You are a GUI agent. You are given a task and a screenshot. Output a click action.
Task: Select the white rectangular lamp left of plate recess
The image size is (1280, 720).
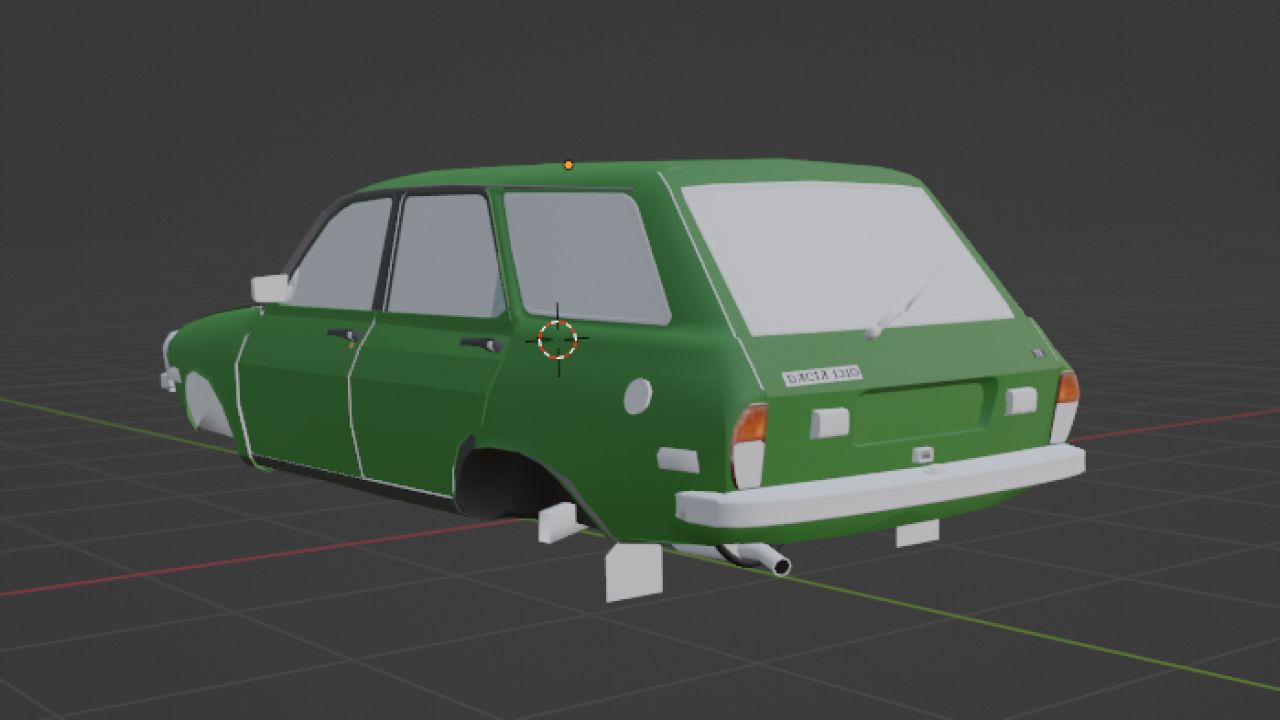(x=829, y=423)
